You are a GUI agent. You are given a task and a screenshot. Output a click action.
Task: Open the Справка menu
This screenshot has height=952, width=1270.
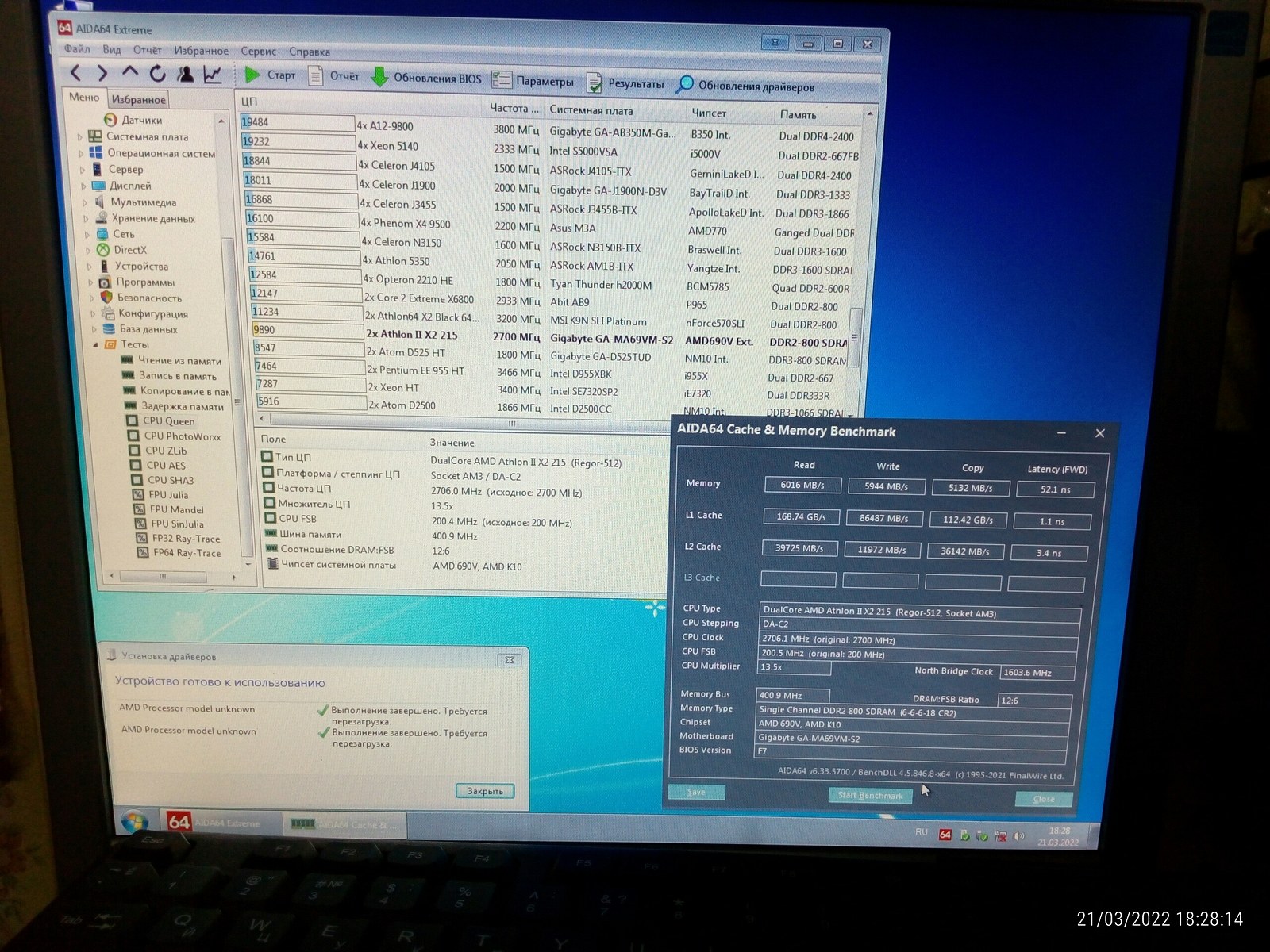point(310,52)
